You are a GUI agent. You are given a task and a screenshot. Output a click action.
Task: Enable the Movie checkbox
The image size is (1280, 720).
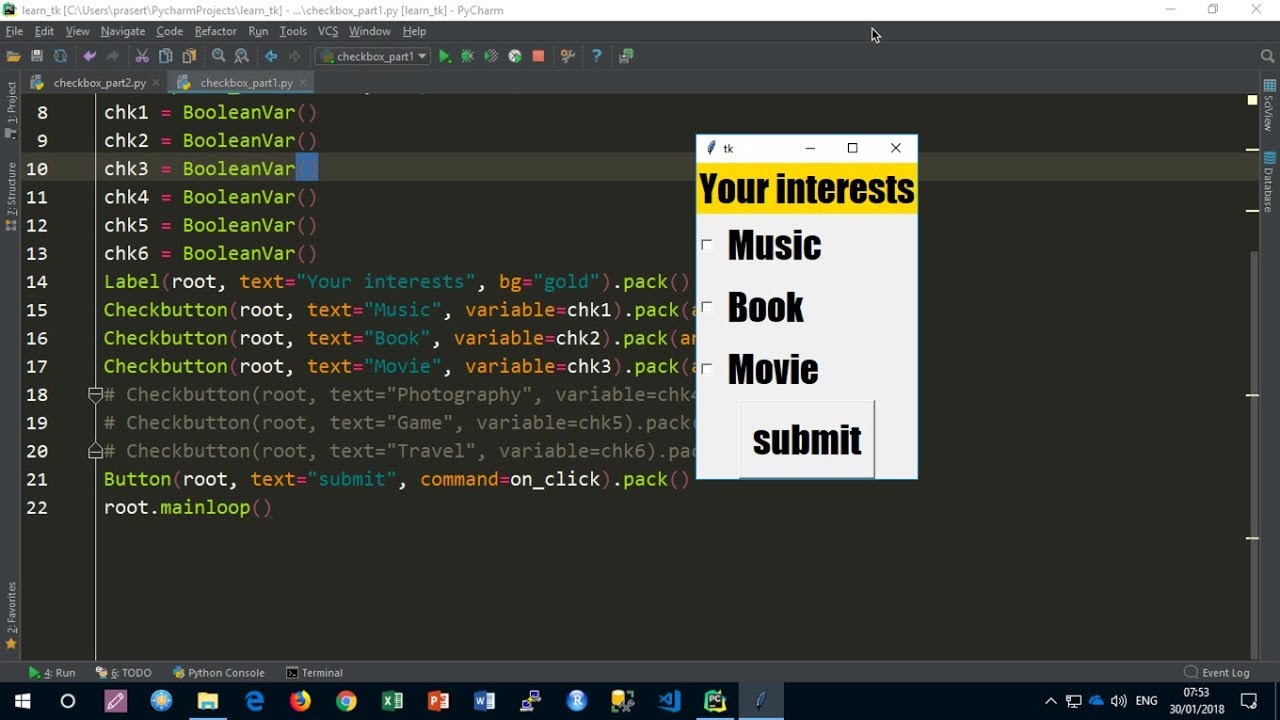707,369
